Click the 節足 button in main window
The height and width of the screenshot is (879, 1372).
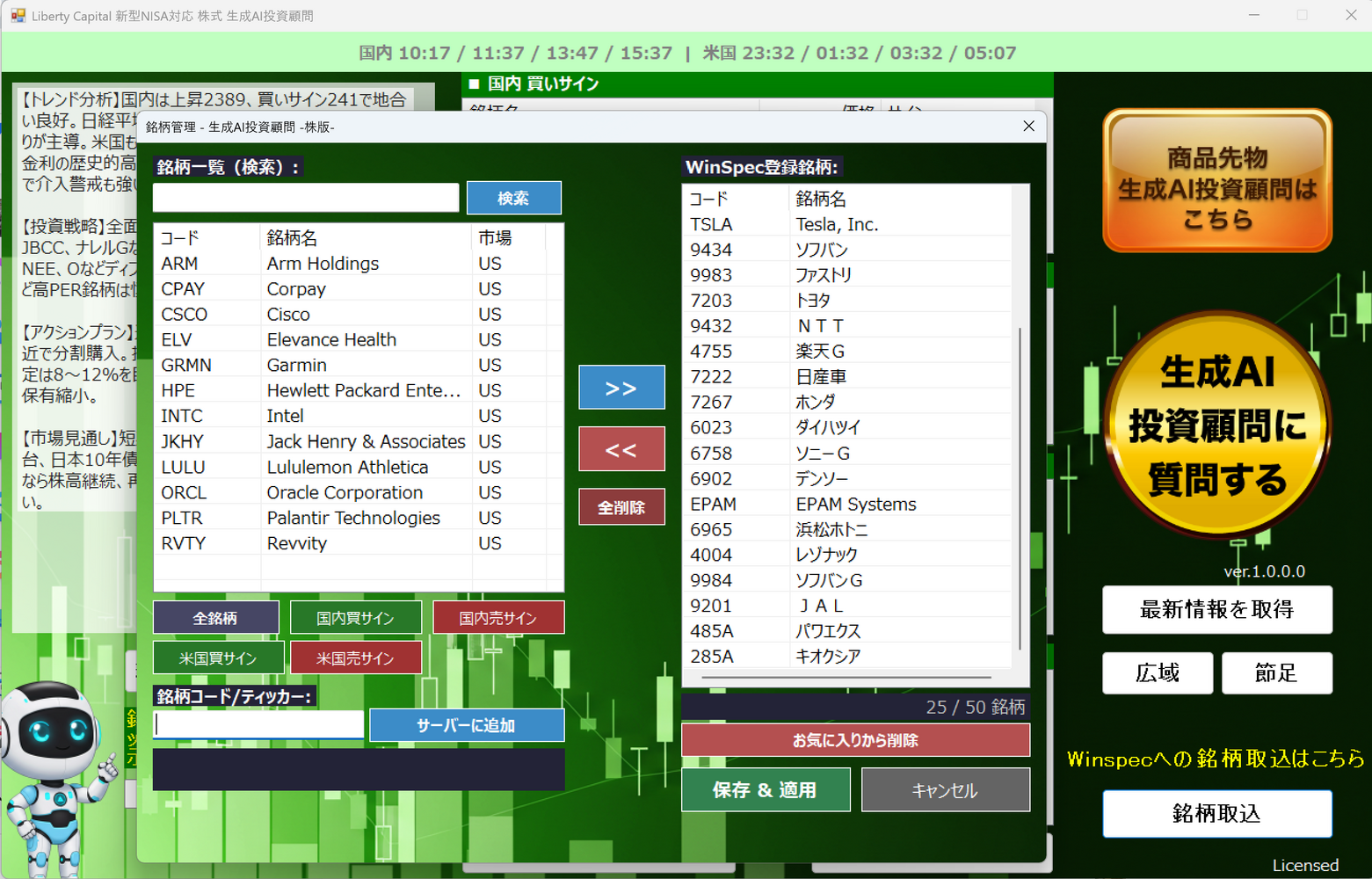[x=1276, y=673]
